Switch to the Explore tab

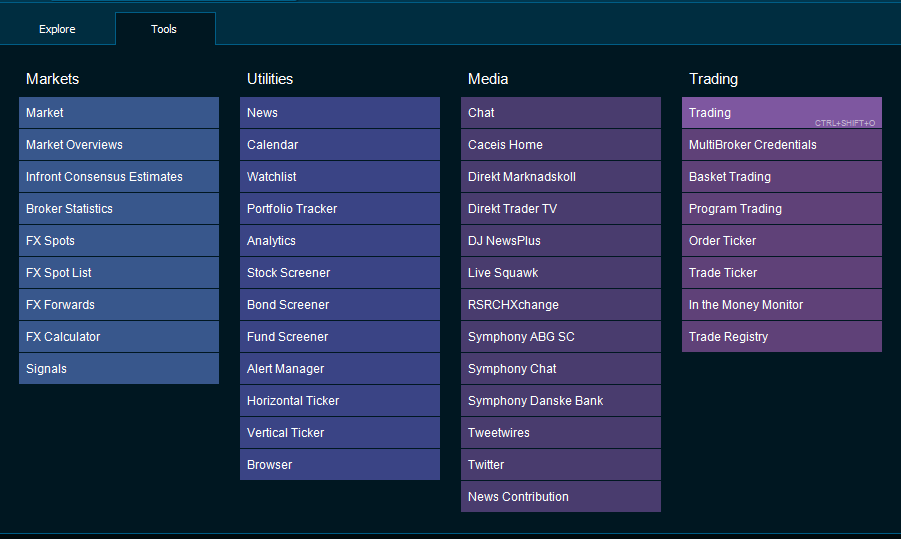[x=57, y=29]
